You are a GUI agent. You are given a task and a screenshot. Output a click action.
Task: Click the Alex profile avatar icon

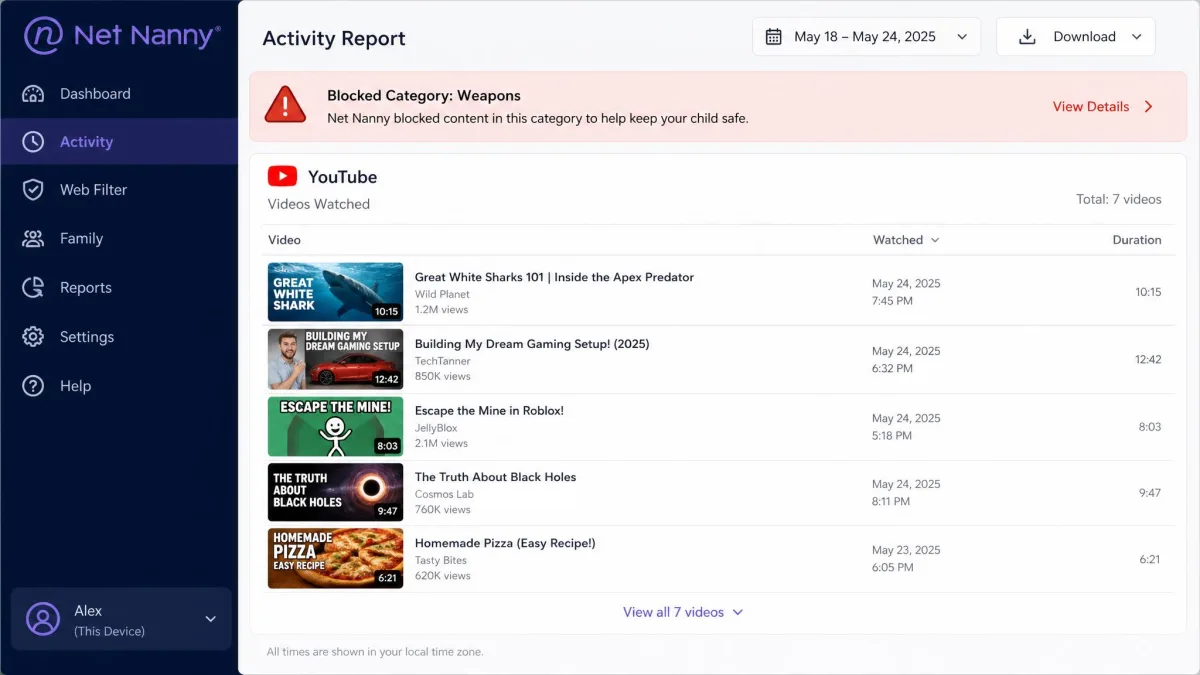click(43, 619)
